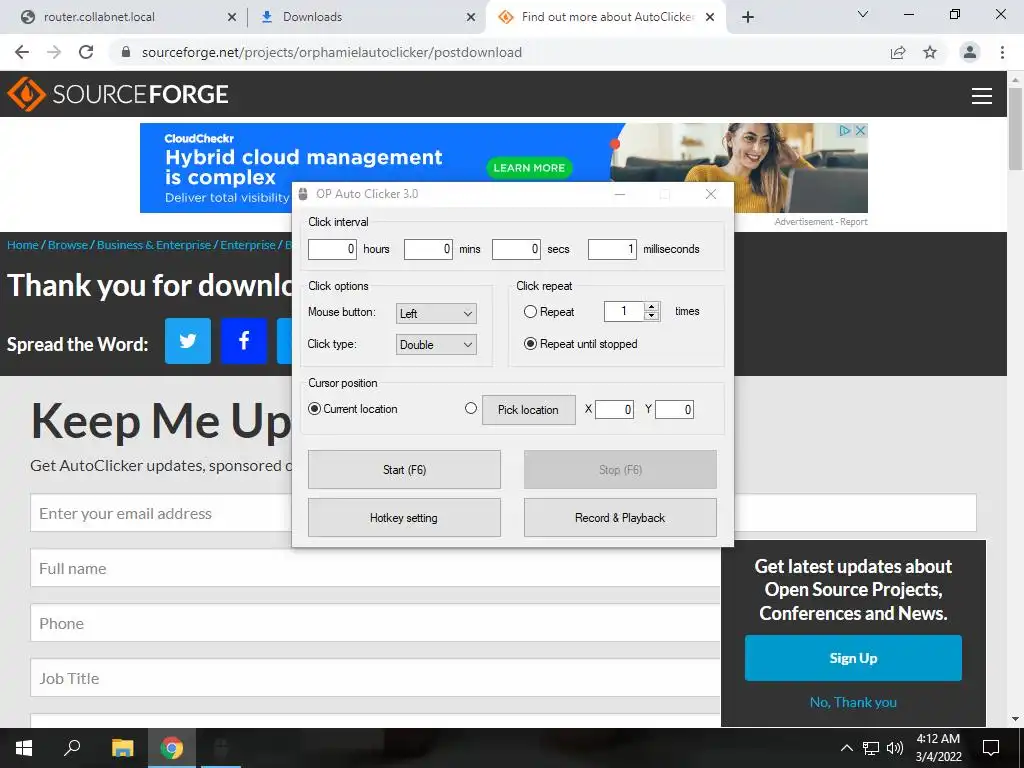Open Windows taskbar search
The width and height of the screenshot is (1024, 768).
(x=72, y=748)
